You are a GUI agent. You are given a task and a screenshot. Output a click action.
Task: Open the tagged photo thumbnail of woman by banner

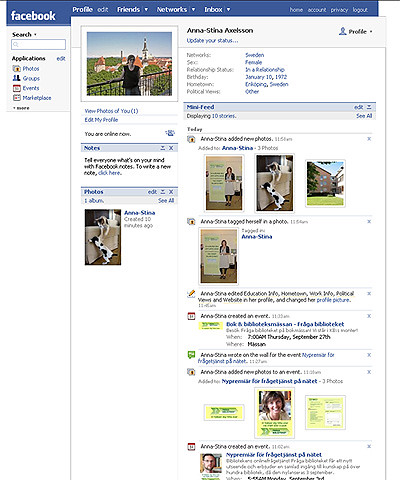coord(219,256)
